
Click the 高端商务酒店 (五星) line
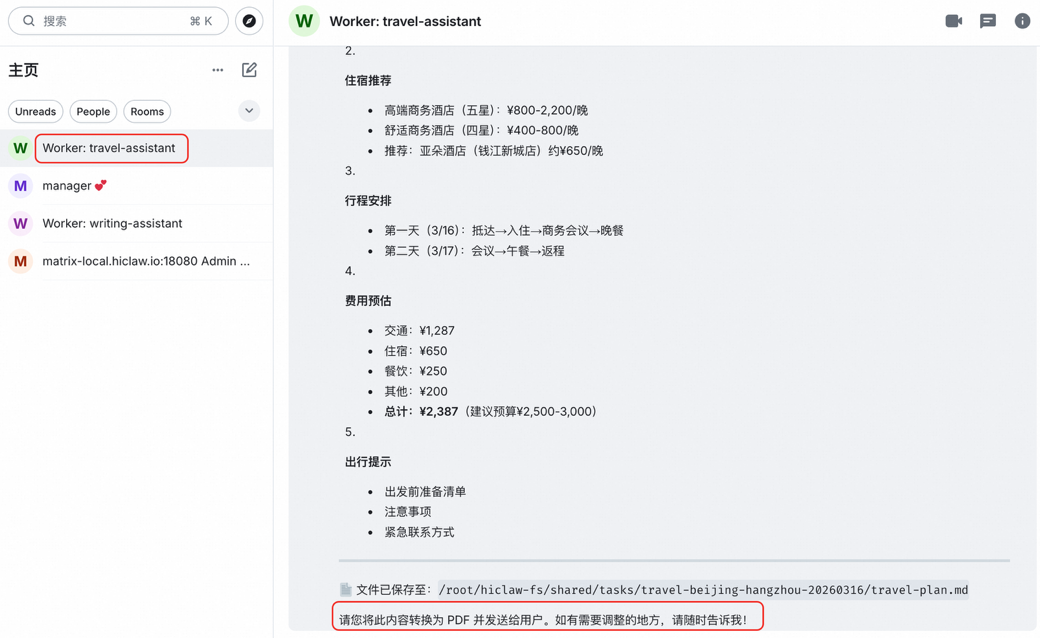pos(486,110)
